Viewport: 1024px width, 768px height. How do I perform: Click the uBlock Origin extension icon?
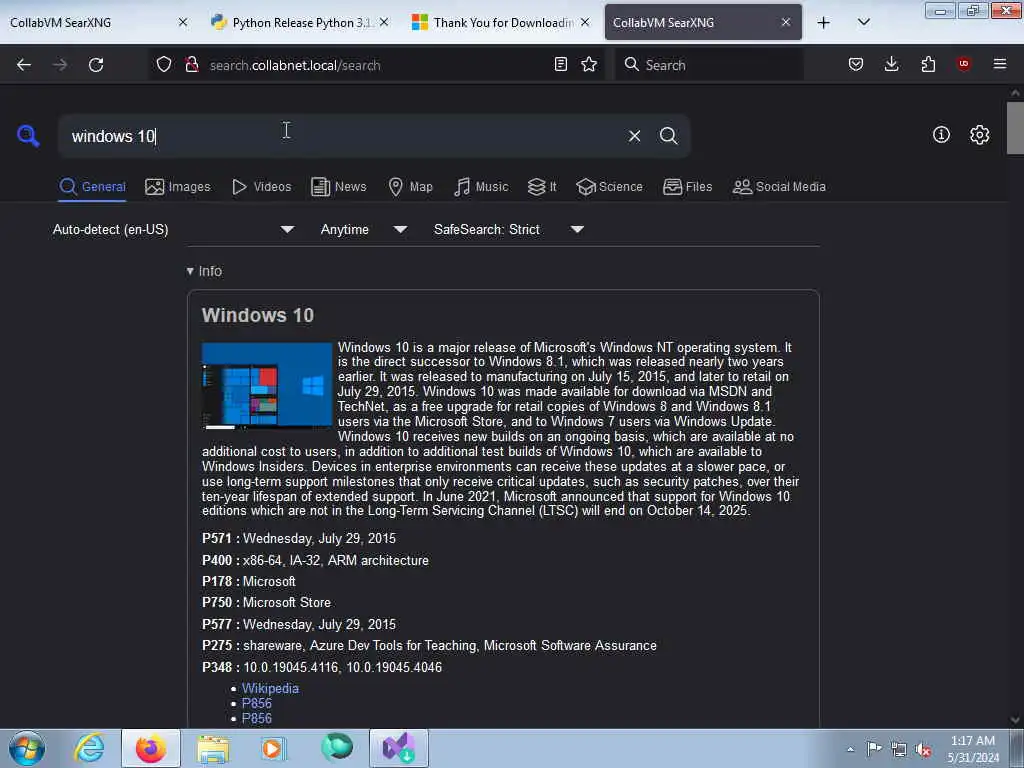click(963, 63)
